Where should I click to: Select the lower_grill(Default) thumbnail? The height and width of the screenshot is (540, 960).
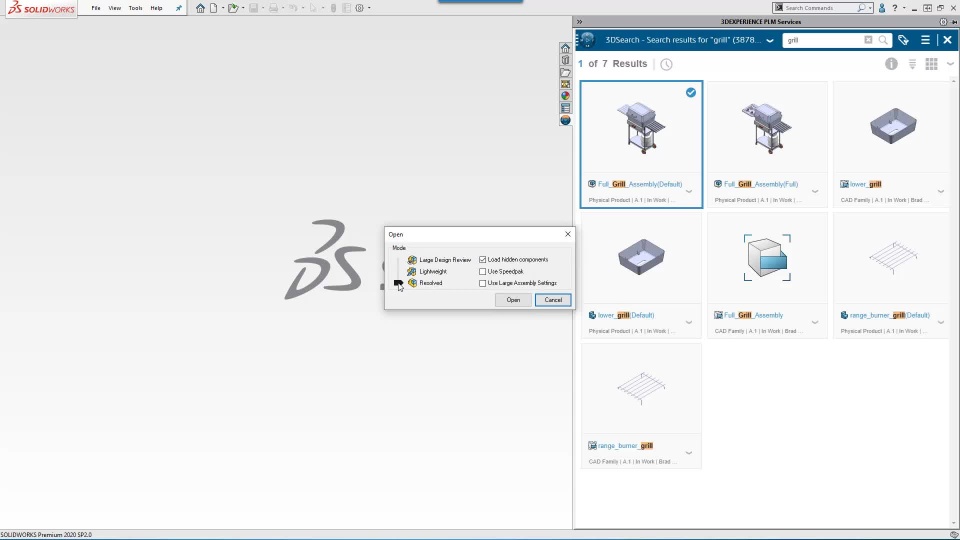pos(641,257)
